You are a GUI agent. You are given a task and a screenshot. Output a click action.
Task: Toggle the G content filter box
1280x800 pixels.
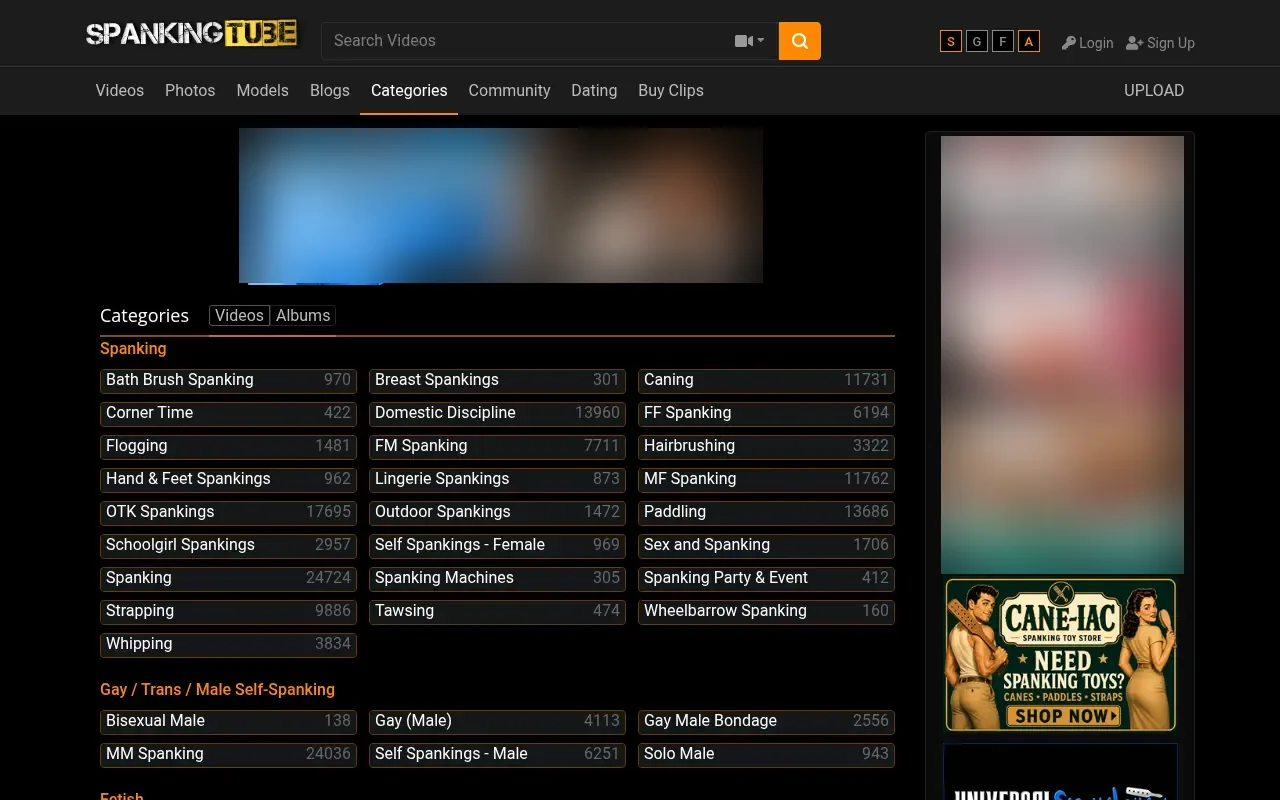[x=977, y=41]
